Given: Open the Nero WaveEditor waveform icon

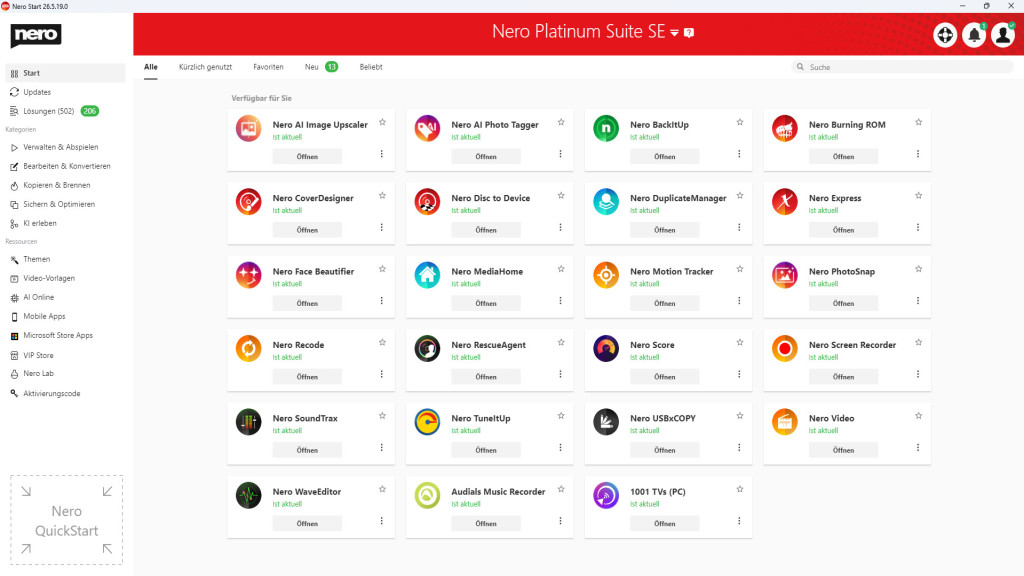Looking at the screenshot, I should (247, 496).
